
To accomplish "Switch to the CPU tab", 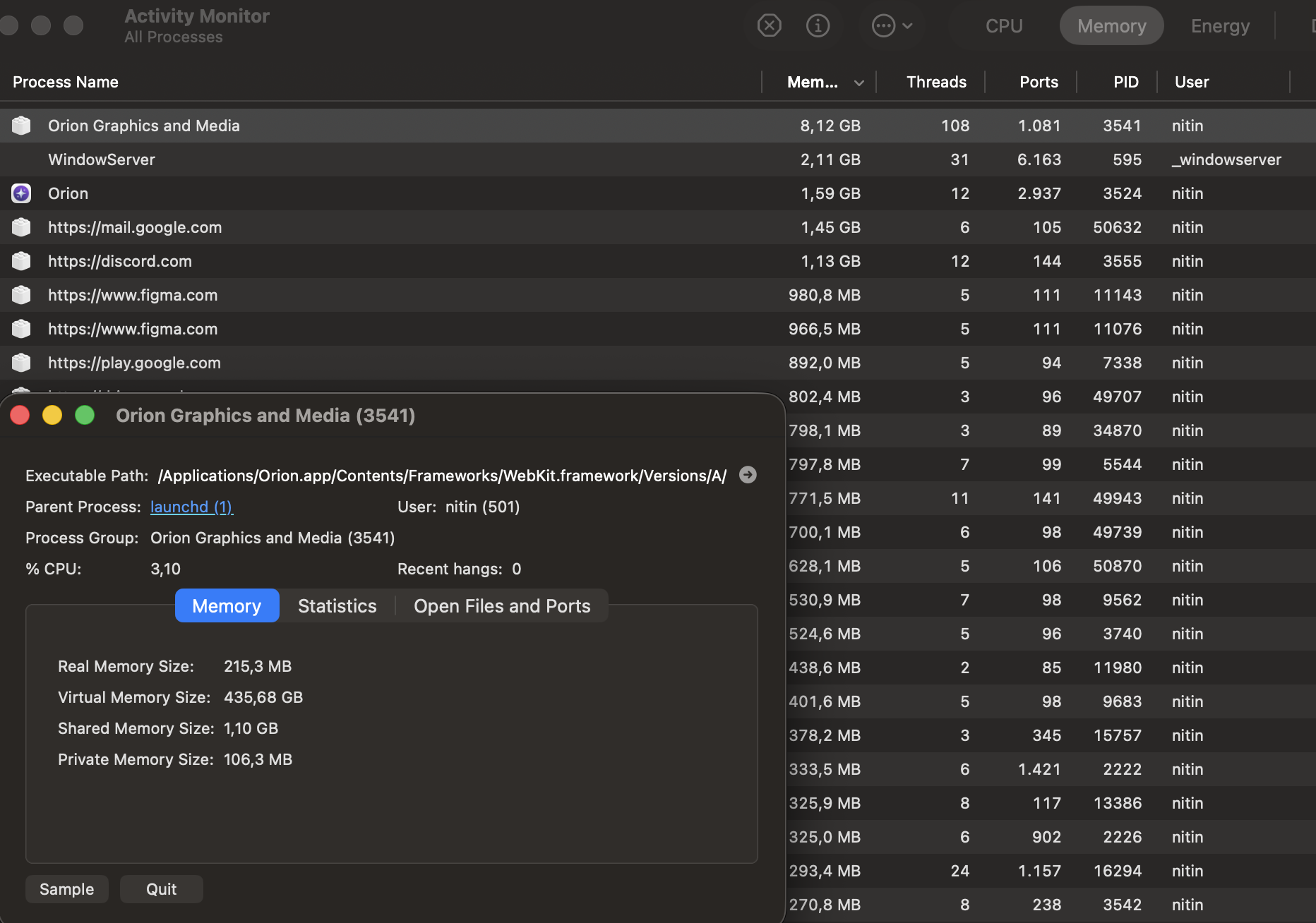I will [1003, 26].
